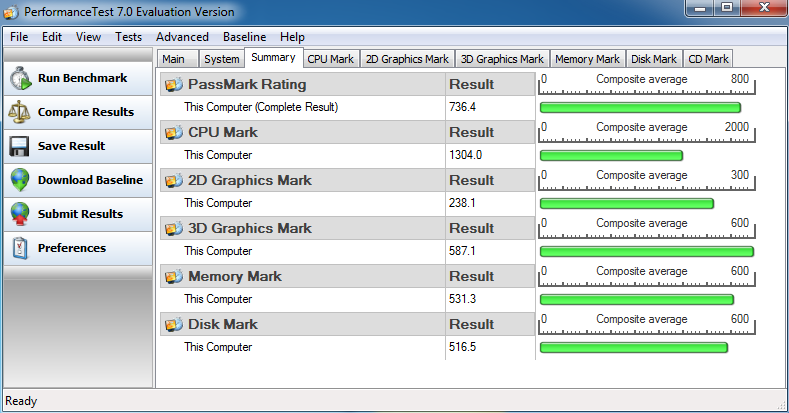
Task: Switch to the Memory Mark tab
Action: pyautogui.click(x=587, y=59)
